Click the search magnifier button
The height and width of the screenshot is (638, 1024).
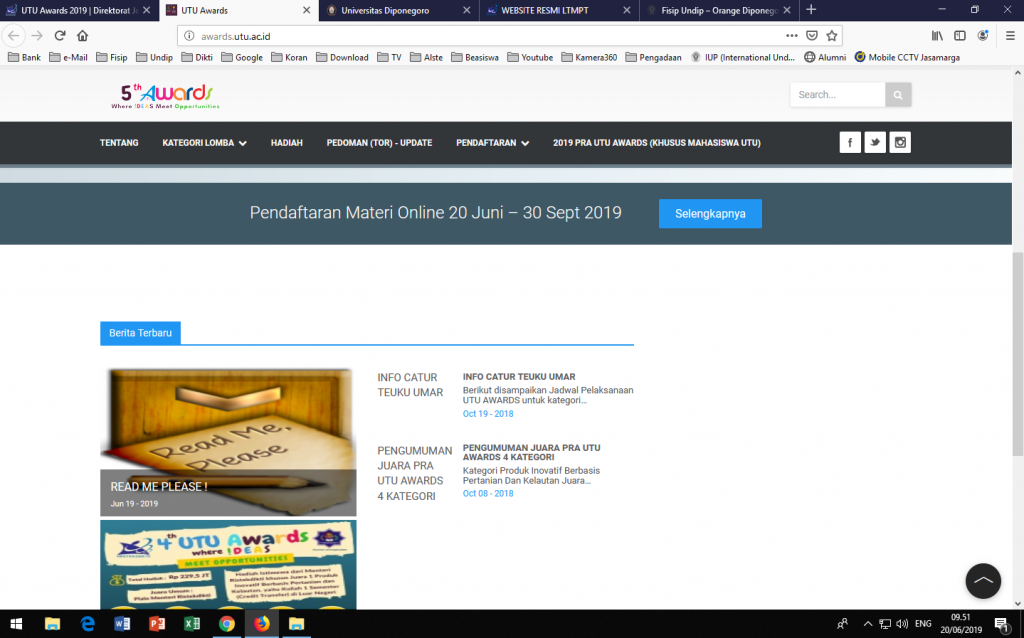898,95
